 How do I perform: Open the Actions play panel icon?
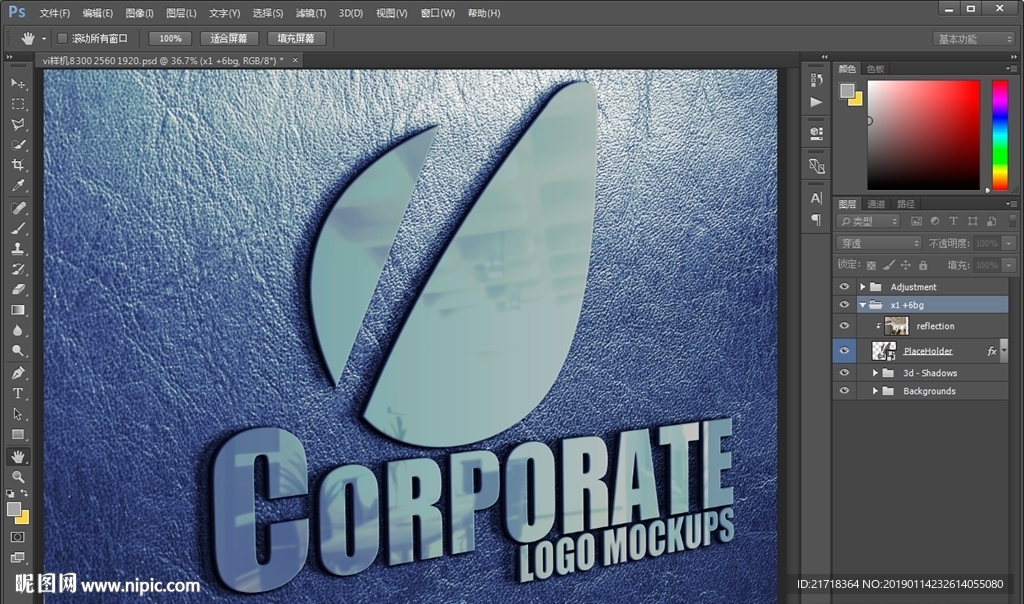pyautogui.click(x=816, y=102)
